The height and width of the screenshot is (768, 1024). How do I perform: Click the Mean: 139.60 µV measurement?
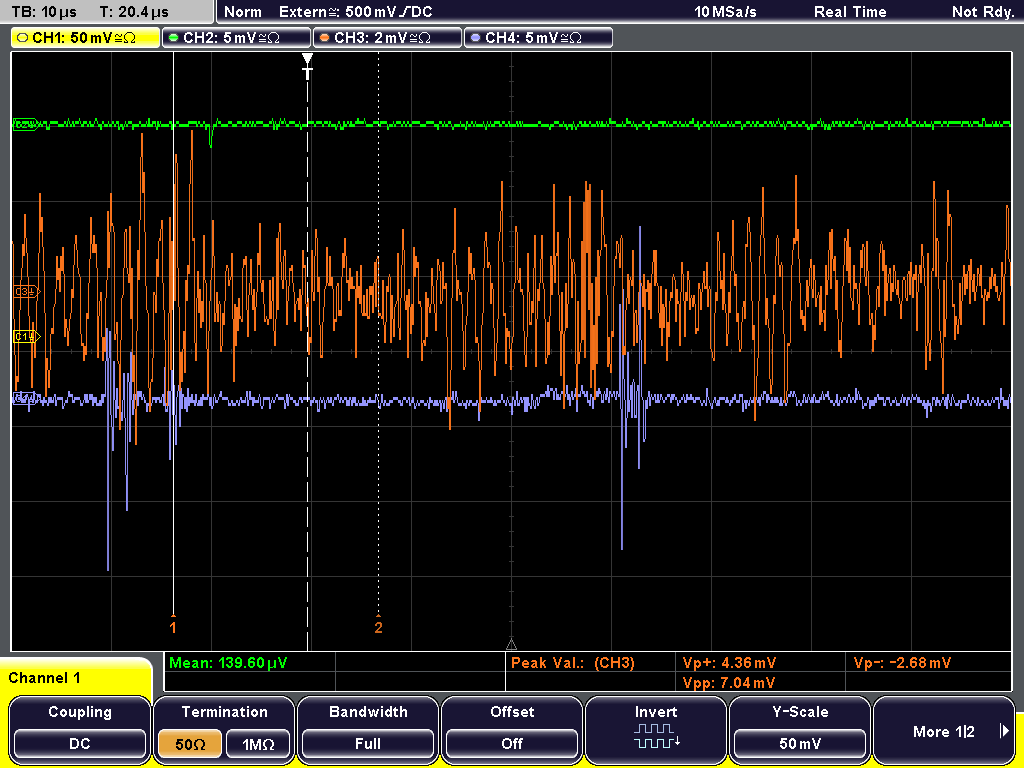pos(228,663)
